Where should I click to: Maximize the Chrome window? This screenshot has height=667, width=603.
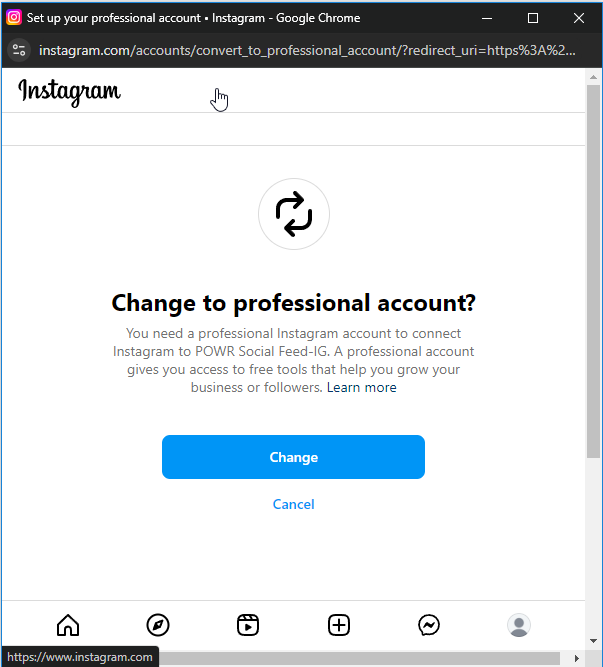click(x=533, y=18)
